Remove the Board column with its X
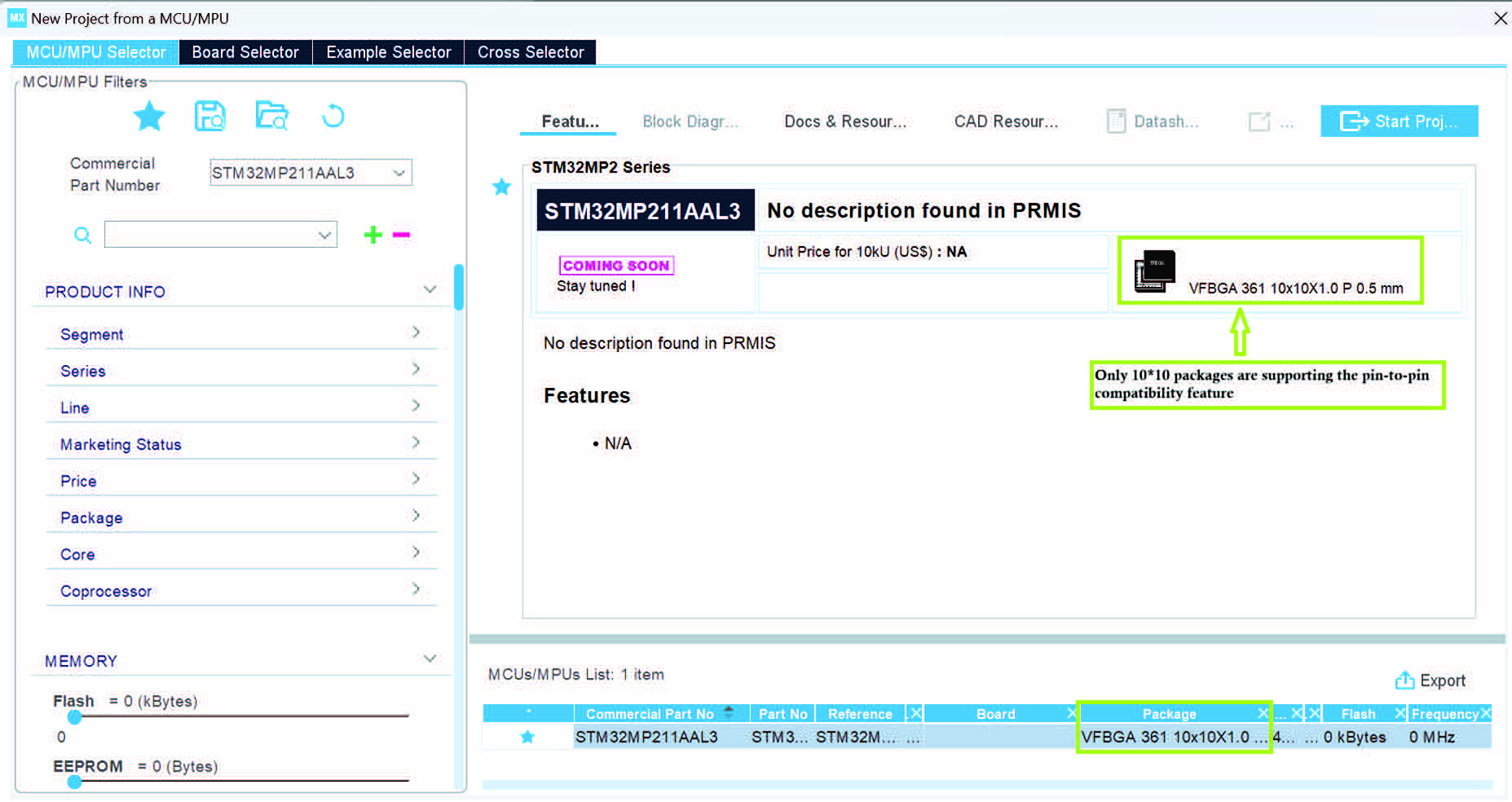Image resolution: width=1512 pixels, height=802 pixels. [x=1073, y=713]
